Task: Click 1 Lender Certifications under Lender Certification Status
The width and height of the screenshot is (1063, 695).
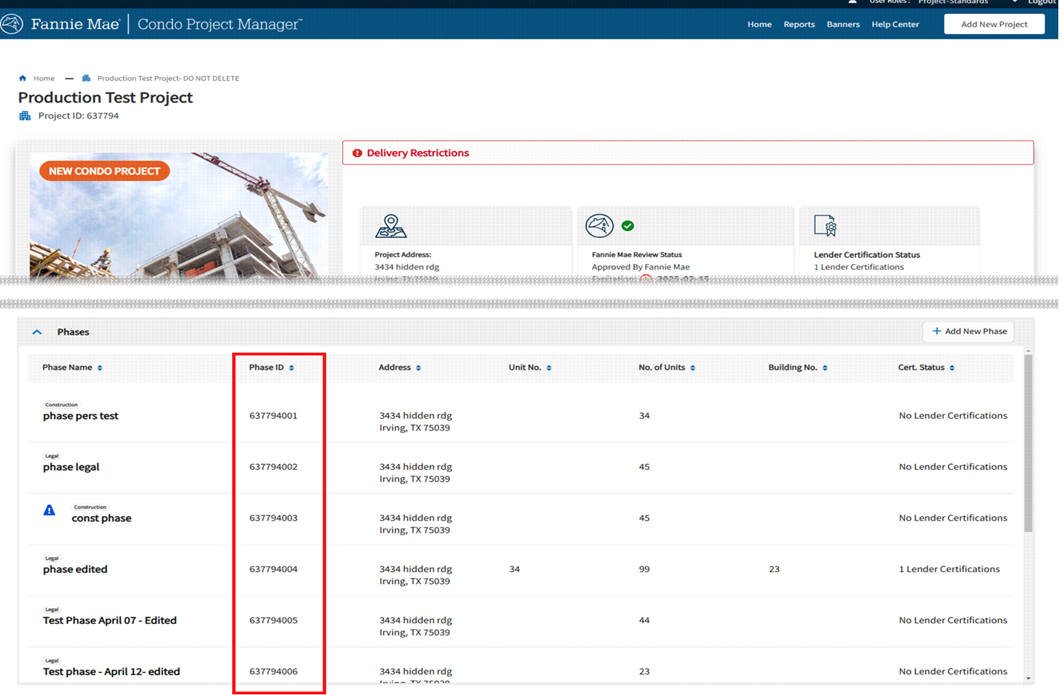Action: pos(858,267)
